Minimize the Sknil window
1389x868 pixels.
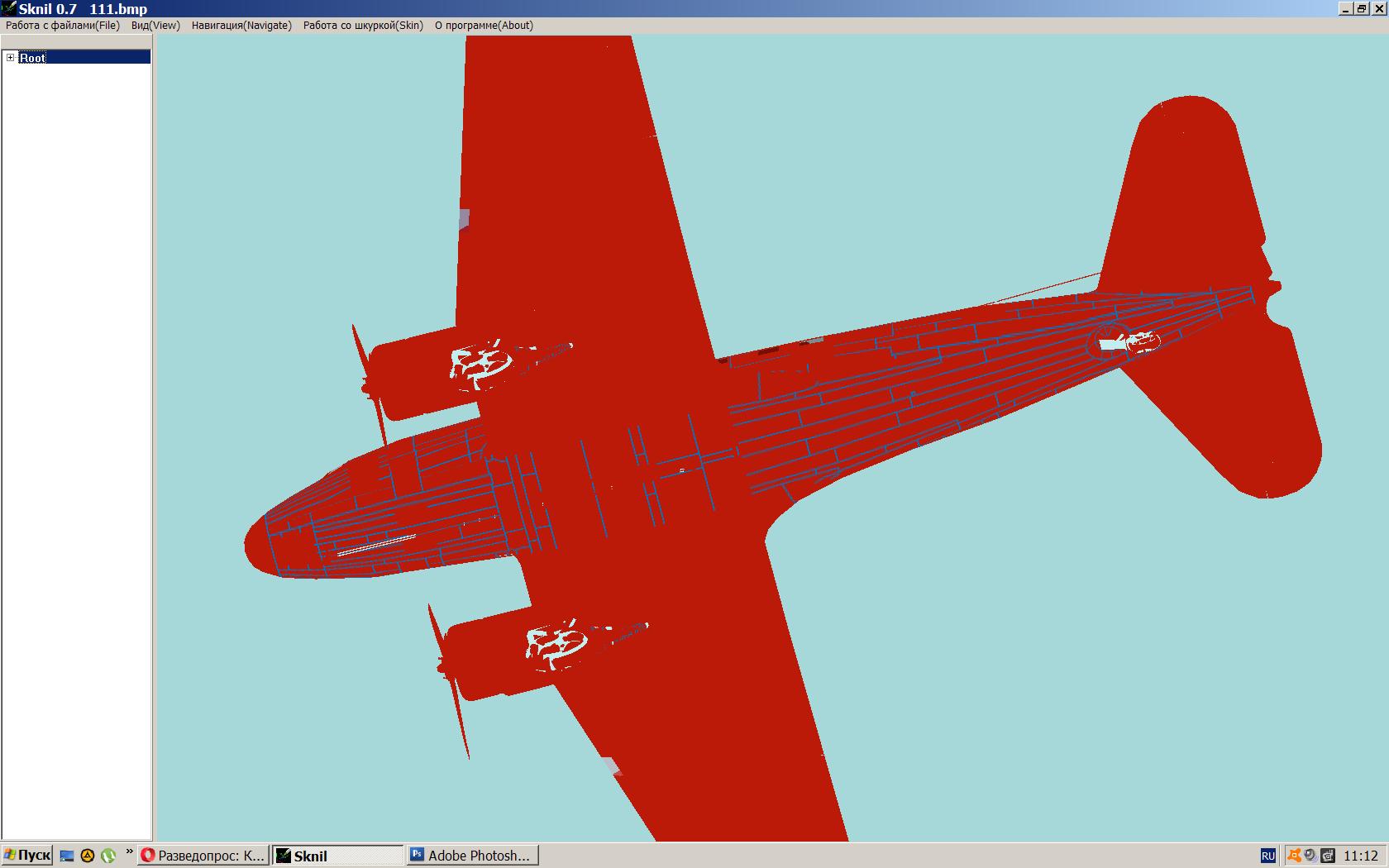[x=1345, y=9]
